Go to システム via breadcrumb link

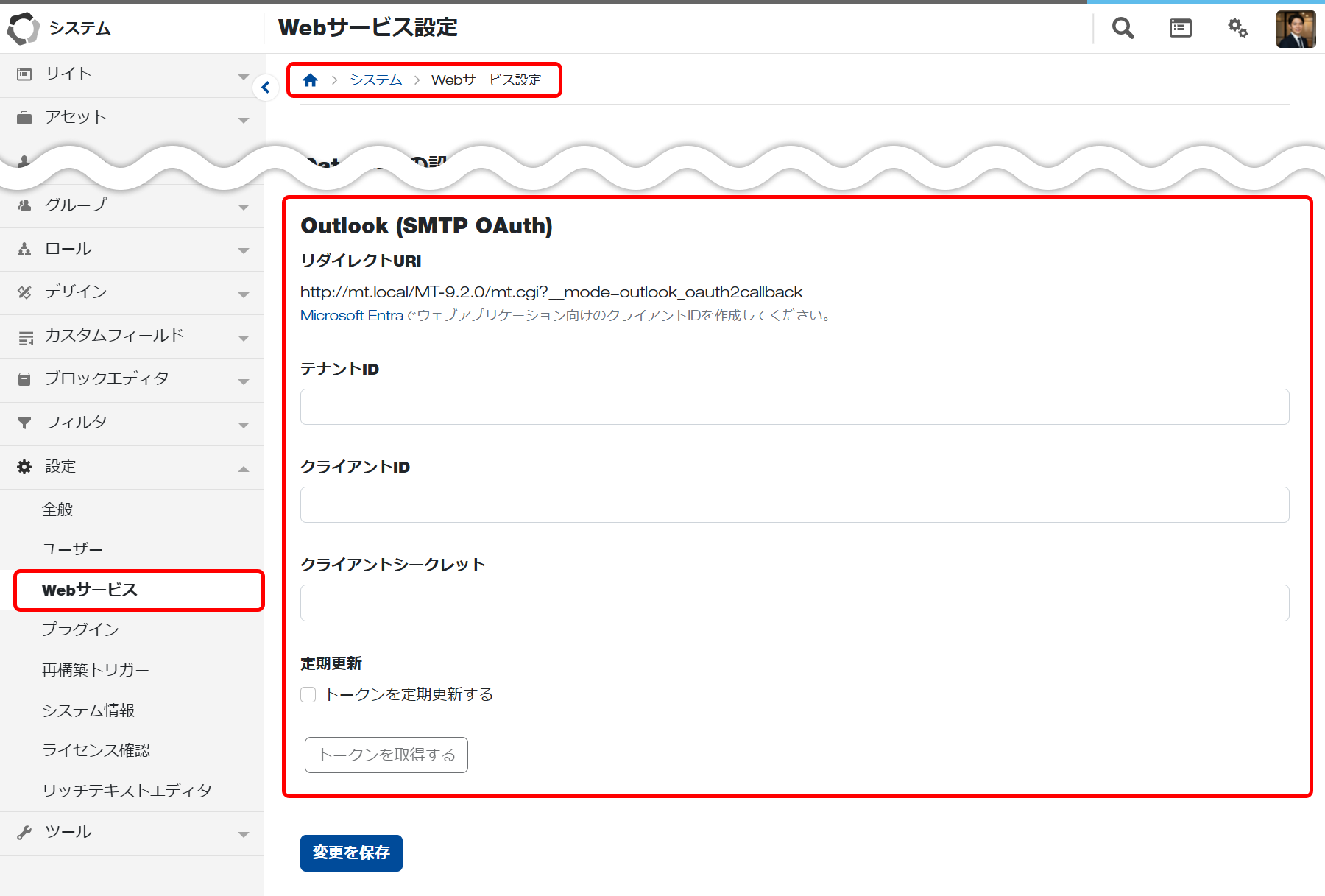coord(375,80)
